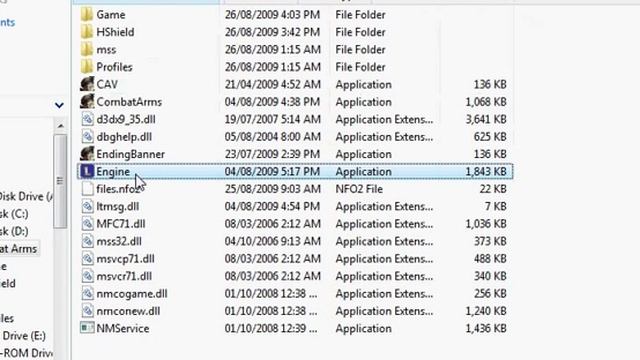Click the nmcogame.dll file icon

pyautogui.click(x=87, y=293)
